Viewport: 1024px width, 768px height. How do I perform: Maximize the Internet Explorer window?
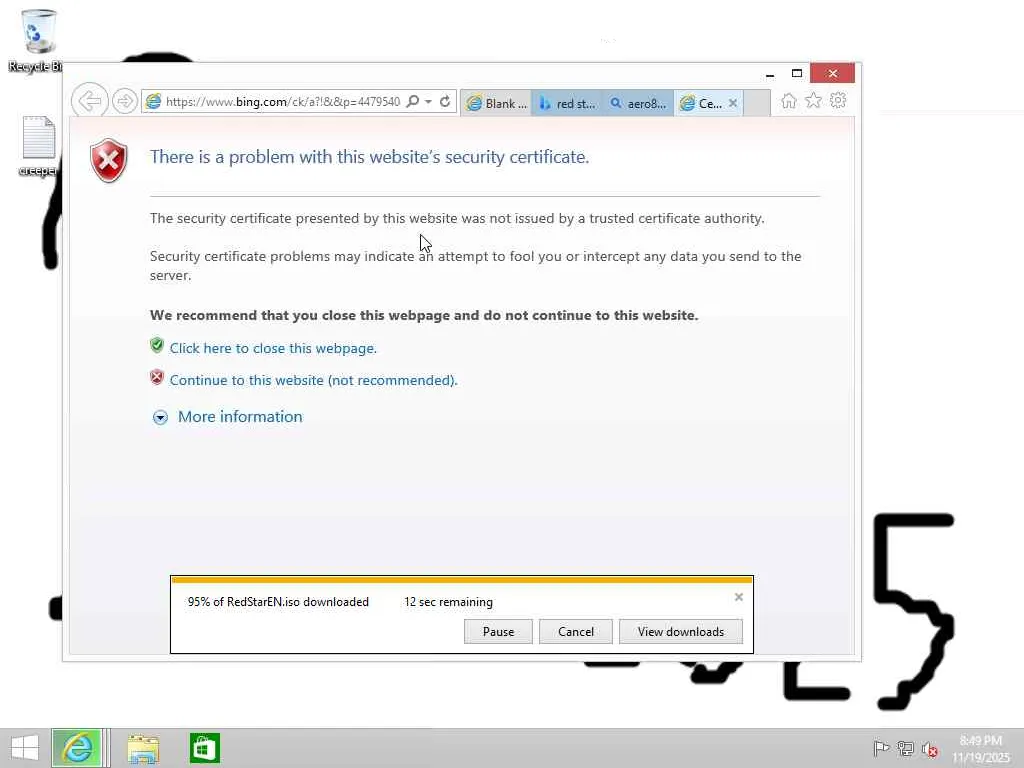[797, 73]
